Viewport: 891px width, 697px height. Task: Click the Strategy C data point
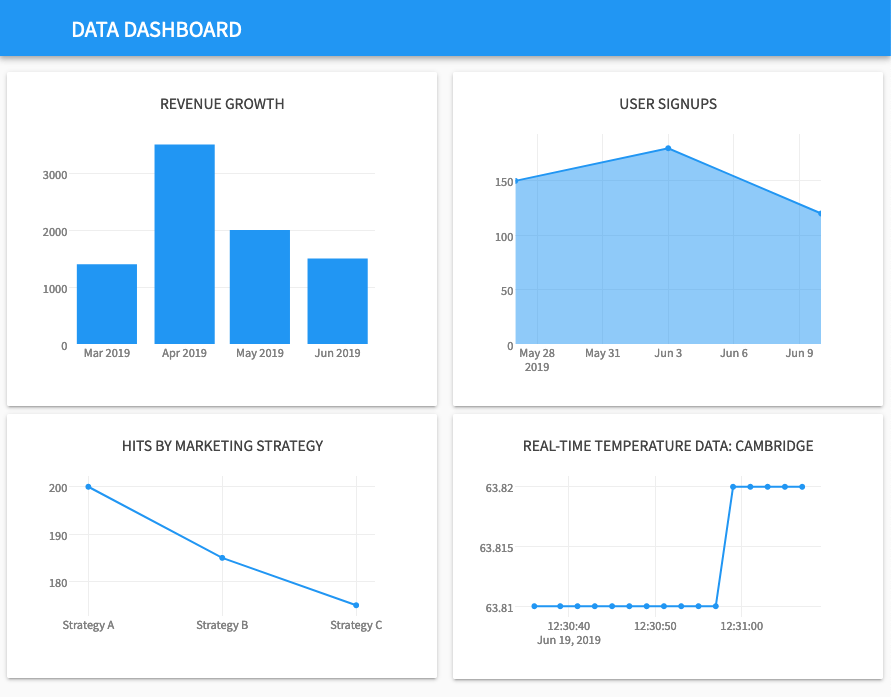click(x=356, y=604)
